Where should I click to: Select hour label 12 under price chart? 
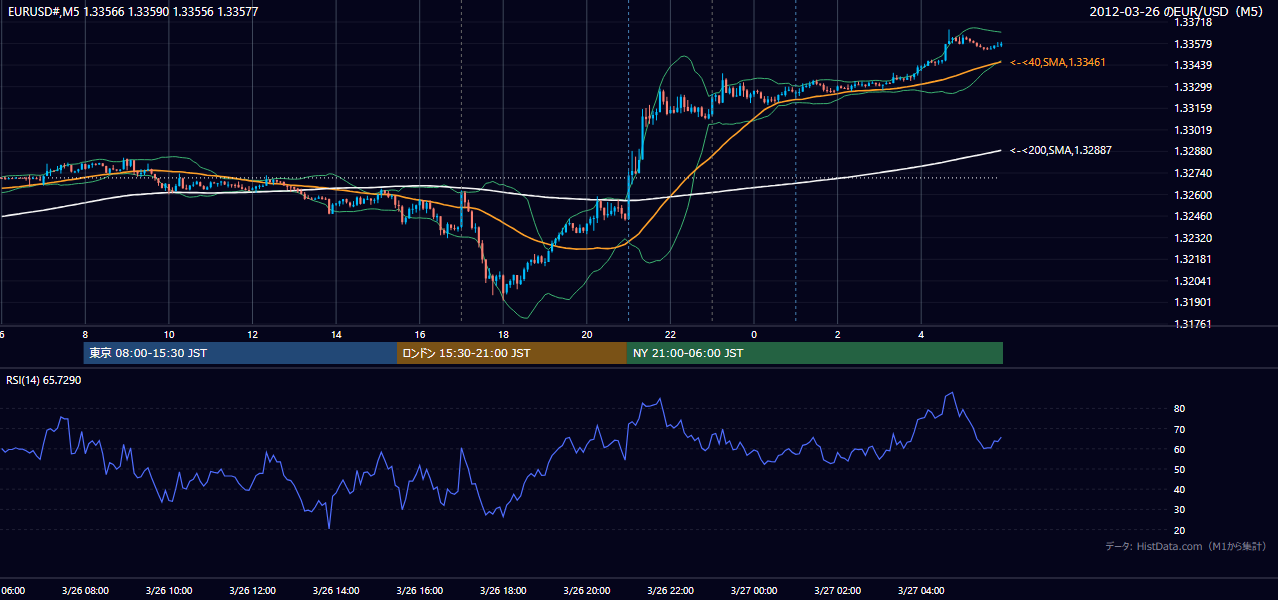(253, 334)
